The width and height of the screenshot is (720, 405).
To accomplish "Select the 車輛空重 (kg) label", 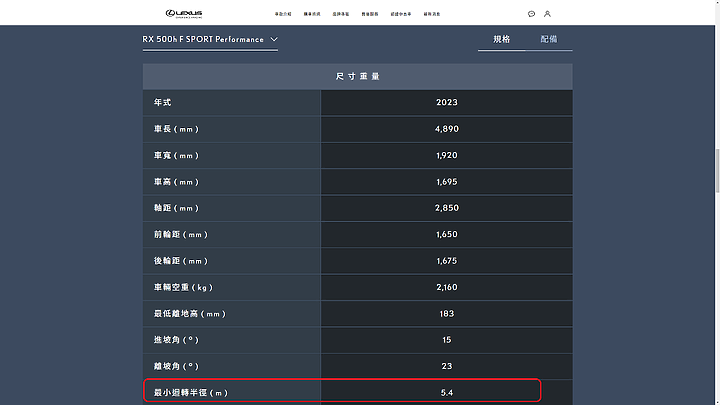I will click(x=183, y=287).
